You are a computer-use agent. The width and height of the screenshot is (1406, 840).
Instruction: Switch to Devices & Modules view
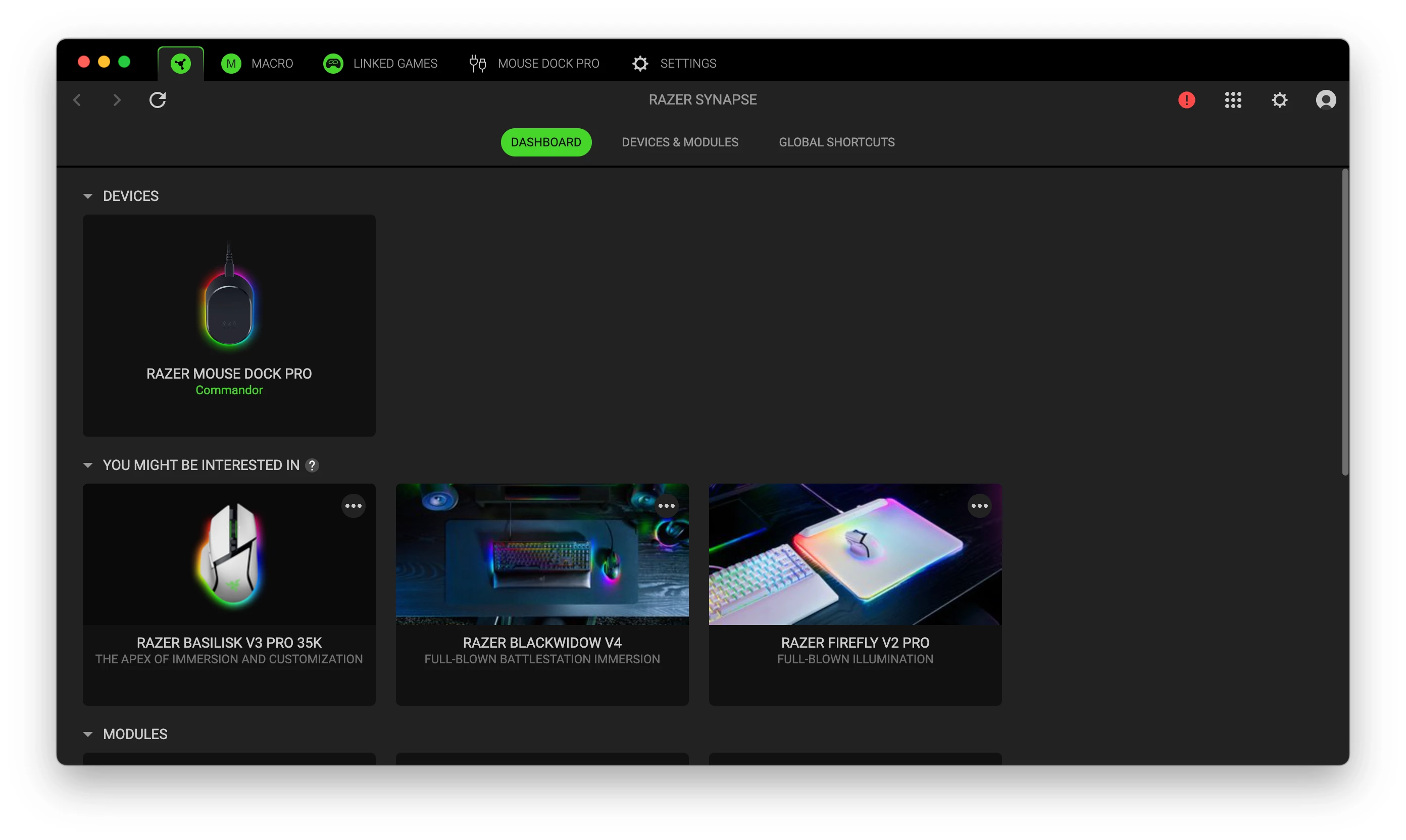[x=679, y=142]
